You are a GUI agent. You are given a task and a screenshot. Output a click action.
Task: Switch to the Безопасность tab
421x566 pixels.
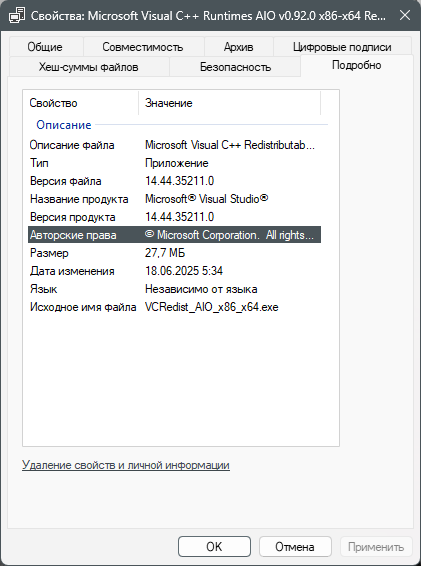[x=235, y=67]
